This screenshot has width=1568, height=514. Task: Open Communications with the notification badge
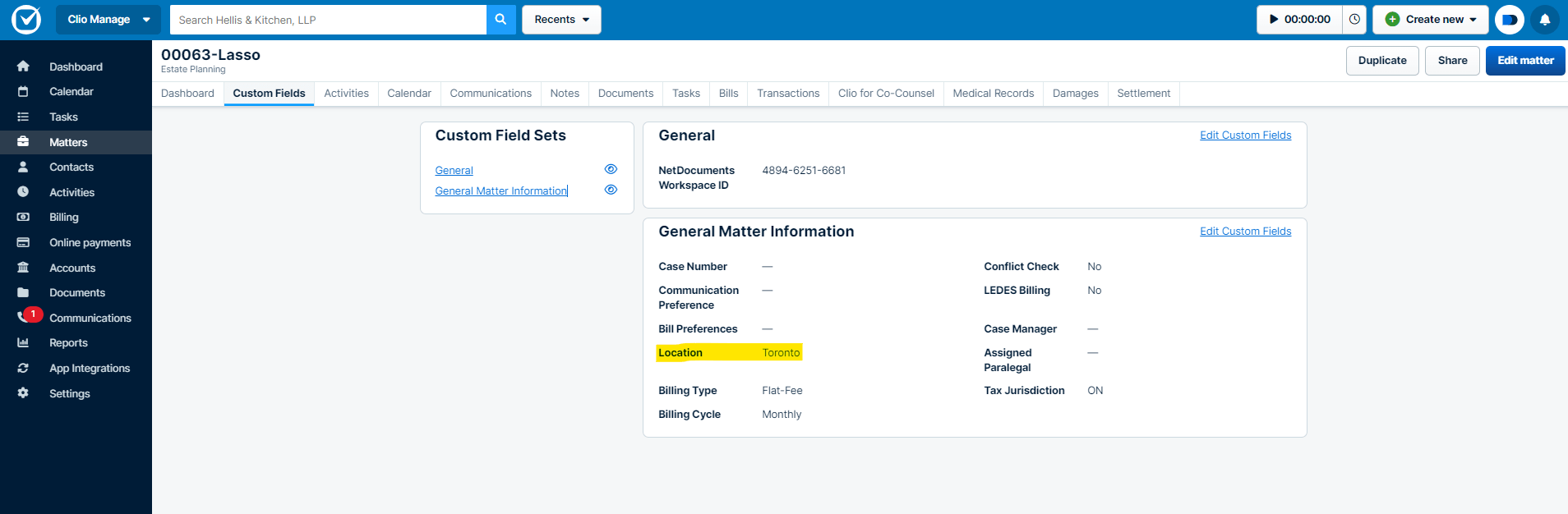[x=90, y=319]
